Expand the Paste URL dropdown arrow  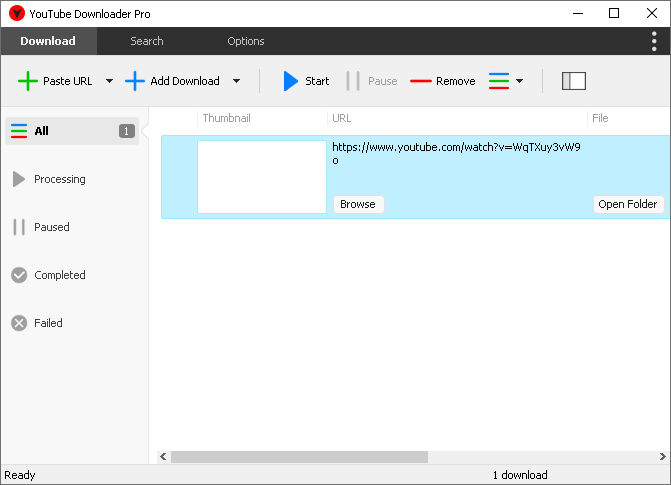click(110, 81)
